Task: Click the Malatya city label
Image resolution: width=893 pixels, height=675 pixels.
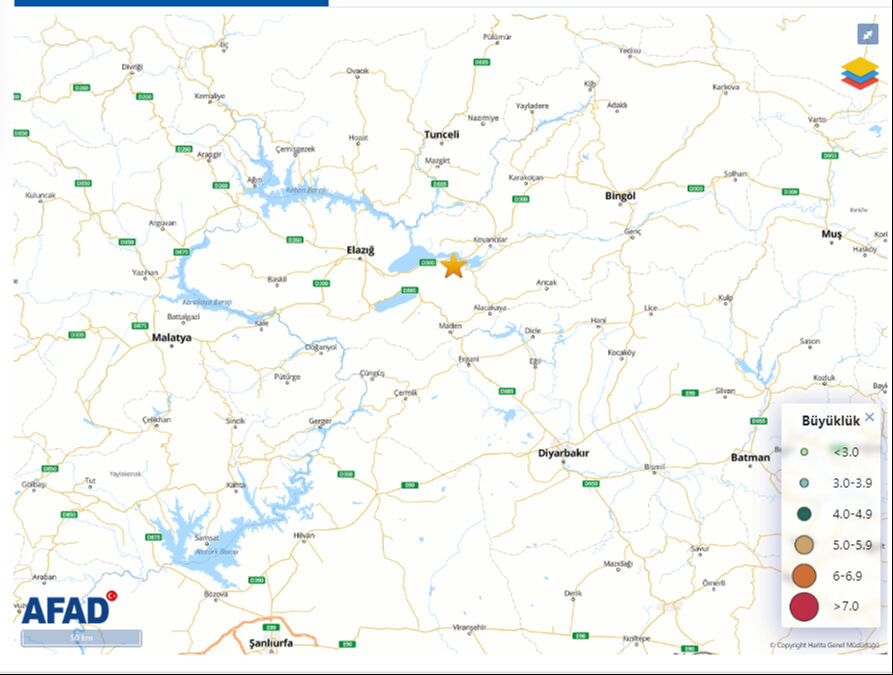Action: point(171,338)
